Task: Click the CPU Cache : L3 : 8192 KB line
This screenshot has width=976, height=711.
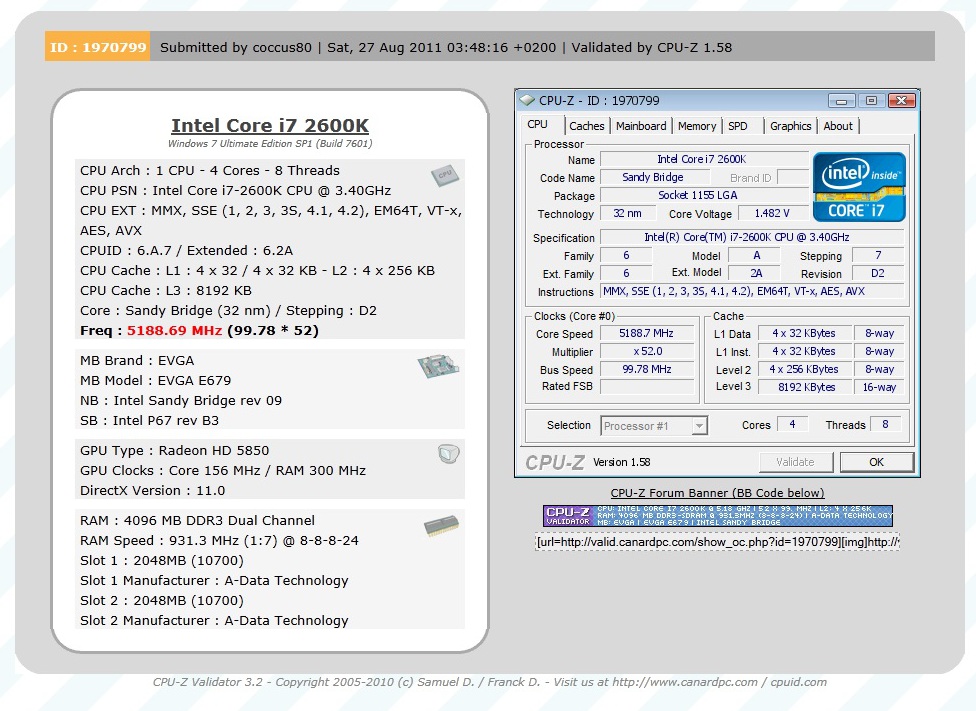Action: [166, 291]
